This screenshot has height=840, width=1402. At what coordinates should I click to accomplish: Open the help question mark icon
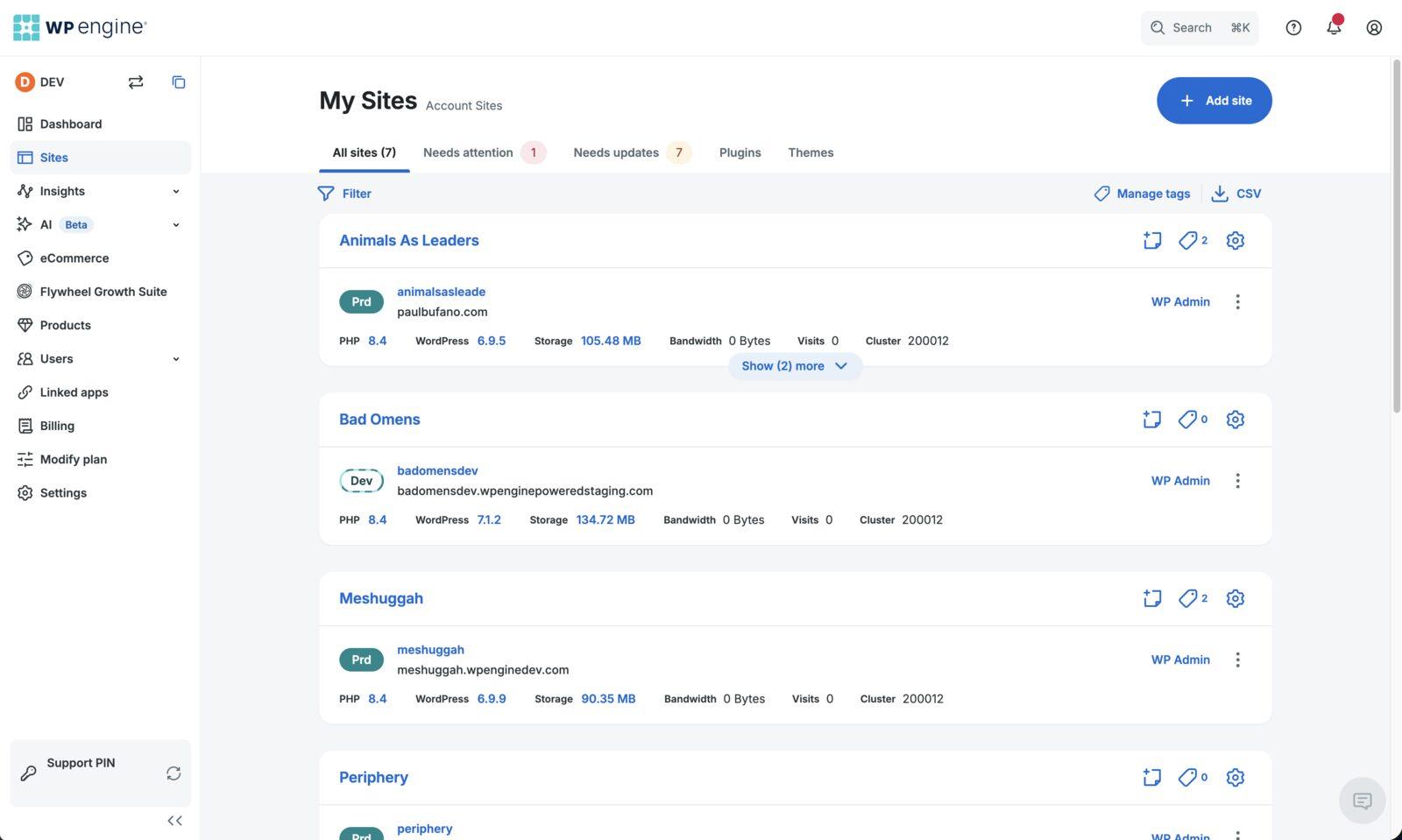(x=1293, y=27)
